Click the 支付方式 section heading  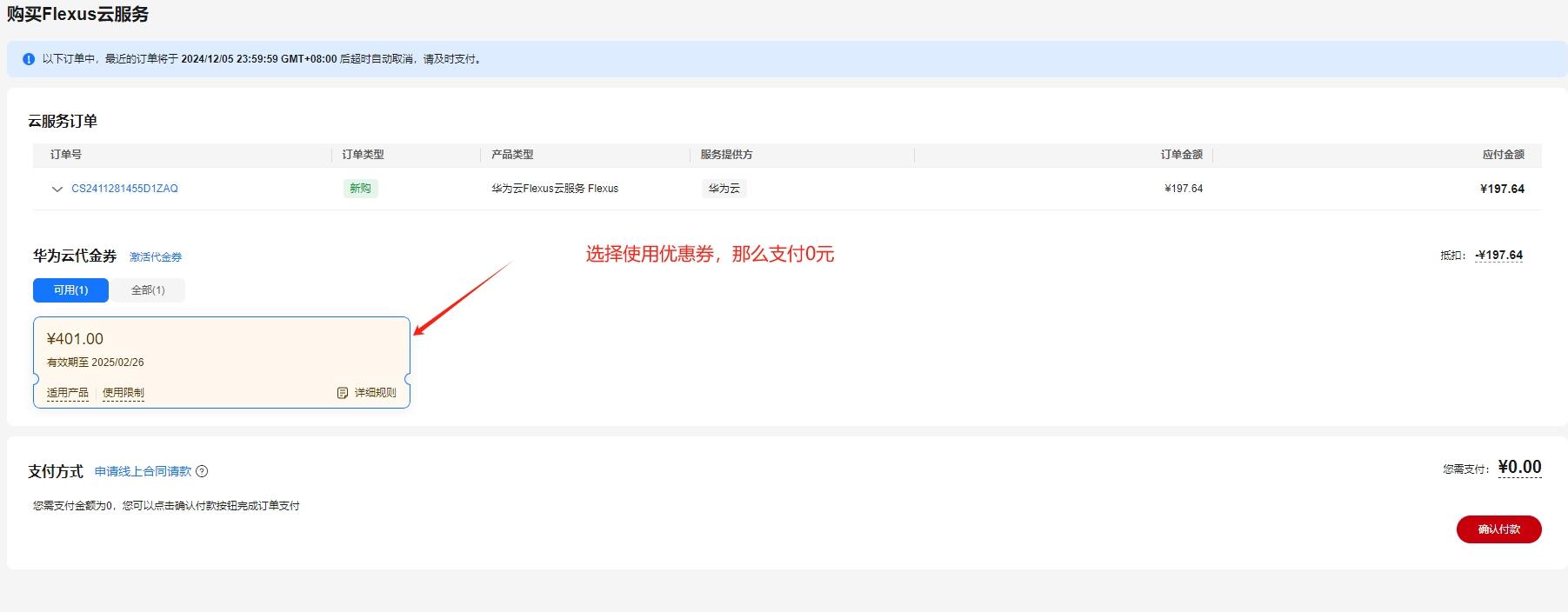[56, 471]
